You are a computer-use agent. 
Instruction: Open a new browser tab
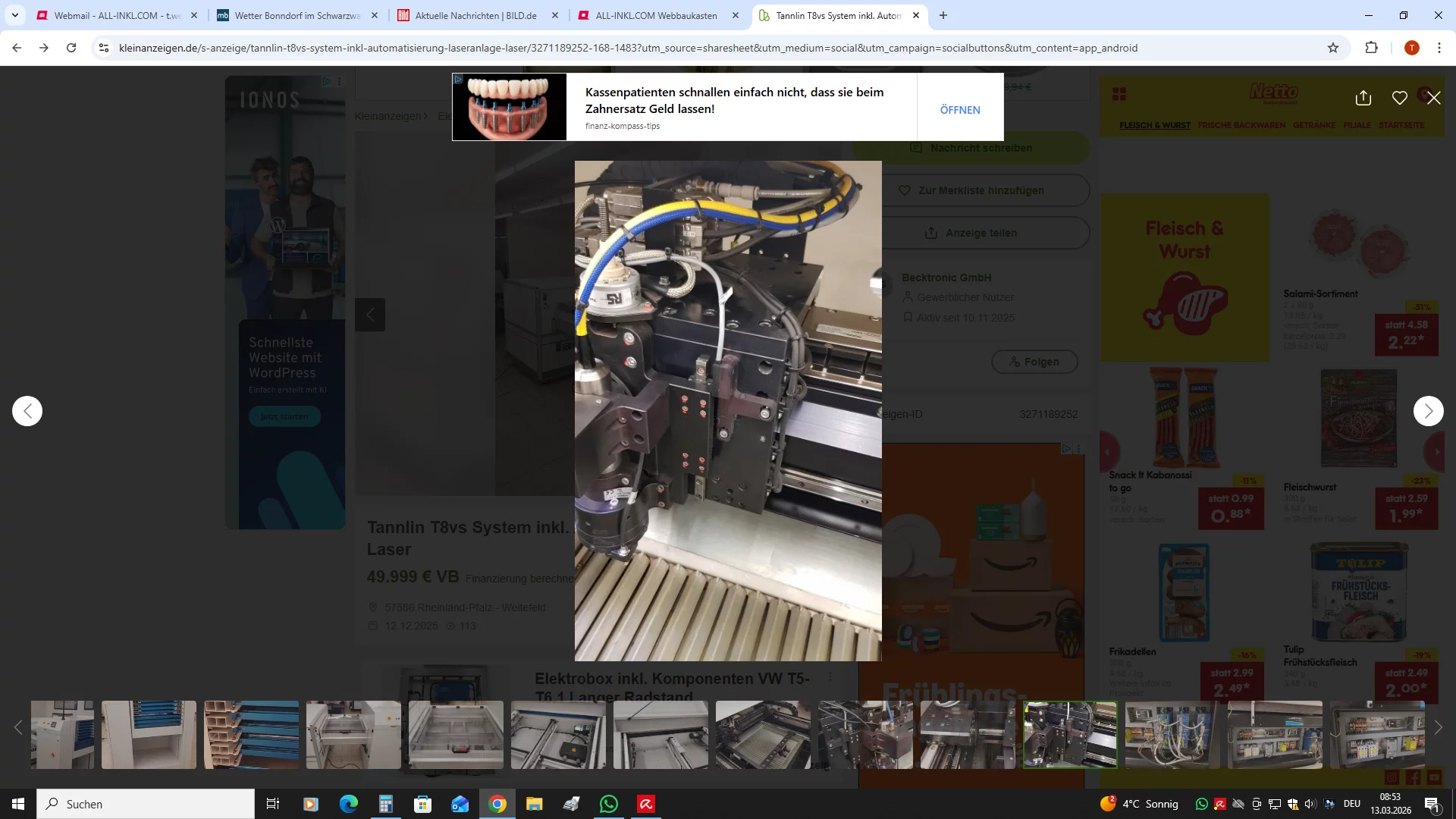pyautogui.click(x=943, y=15)
